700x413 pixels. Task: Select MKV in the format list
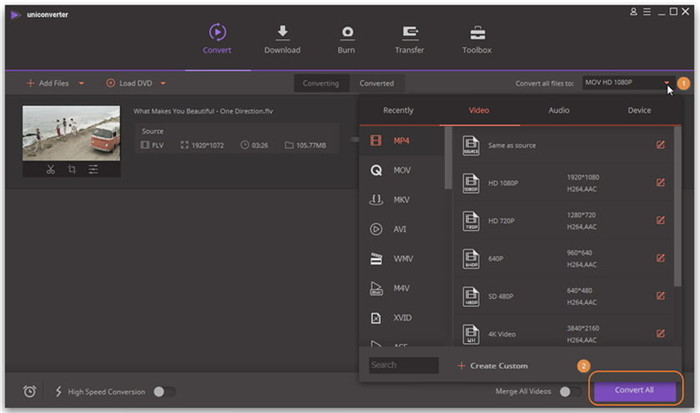tap(401, 199)
